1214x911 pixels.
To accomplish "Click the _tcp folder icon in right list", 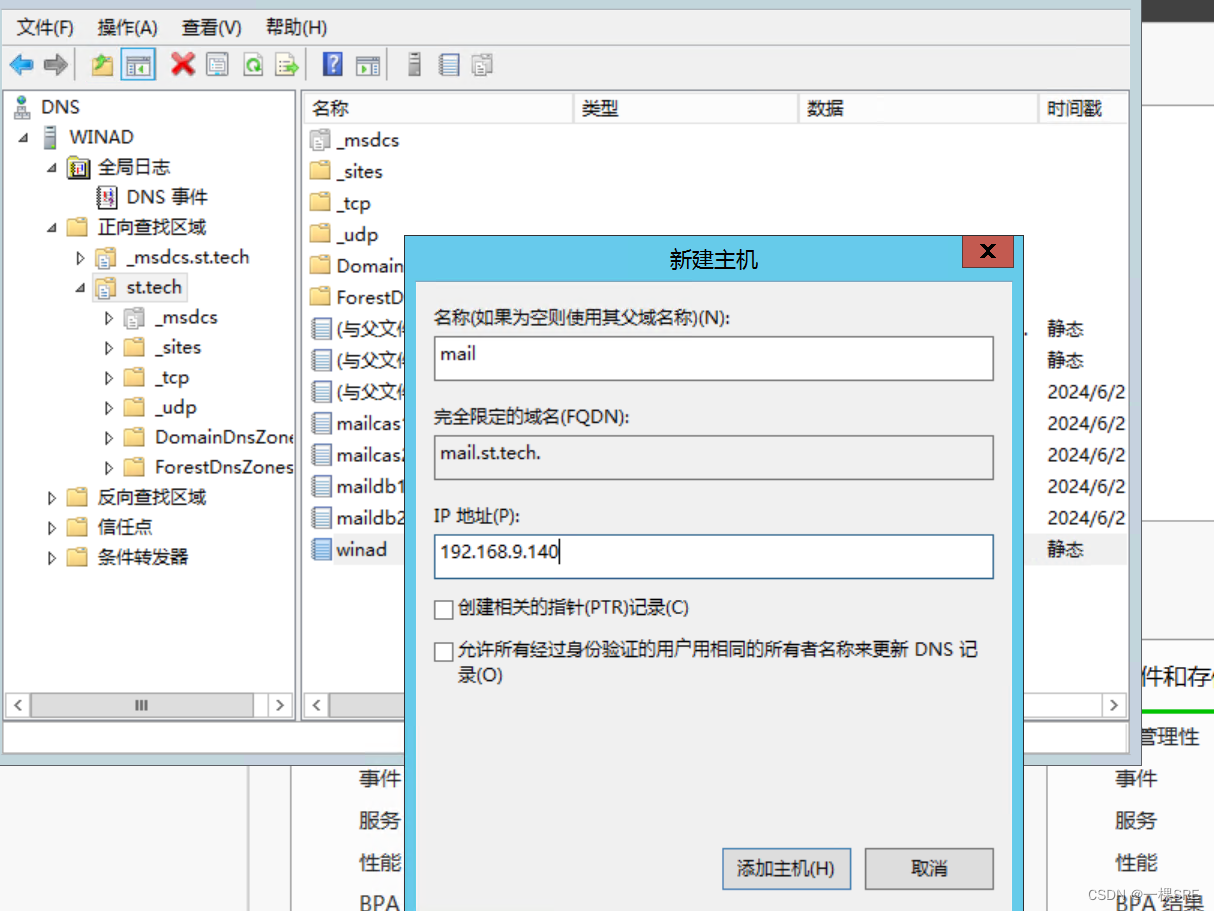I will (320, 203).
